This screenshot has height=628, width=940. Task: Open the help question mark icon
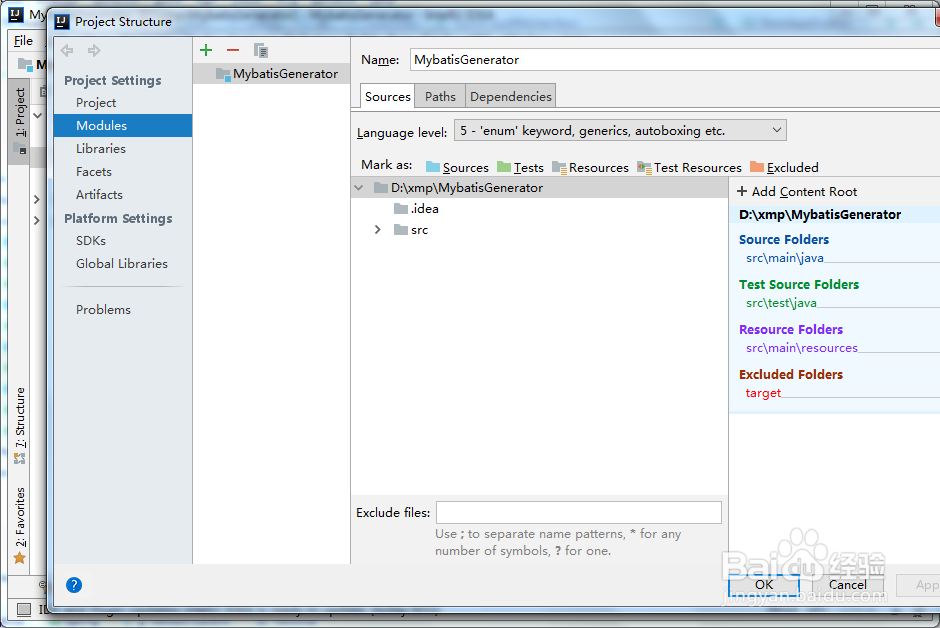tap(74, 585)
